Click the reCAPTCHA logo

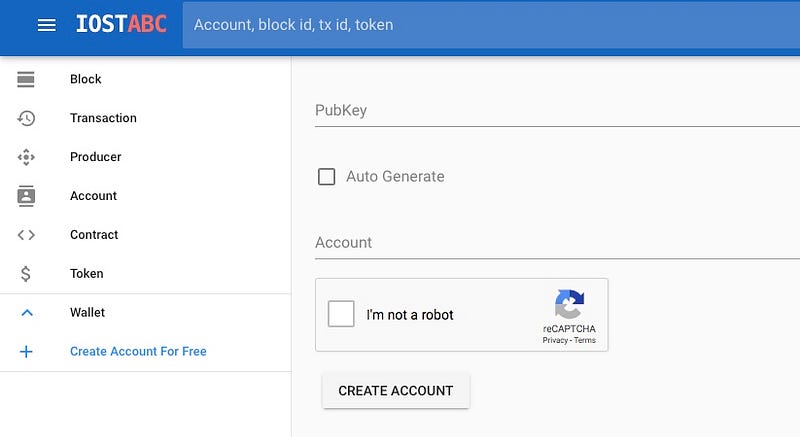[x=569, y=304]
